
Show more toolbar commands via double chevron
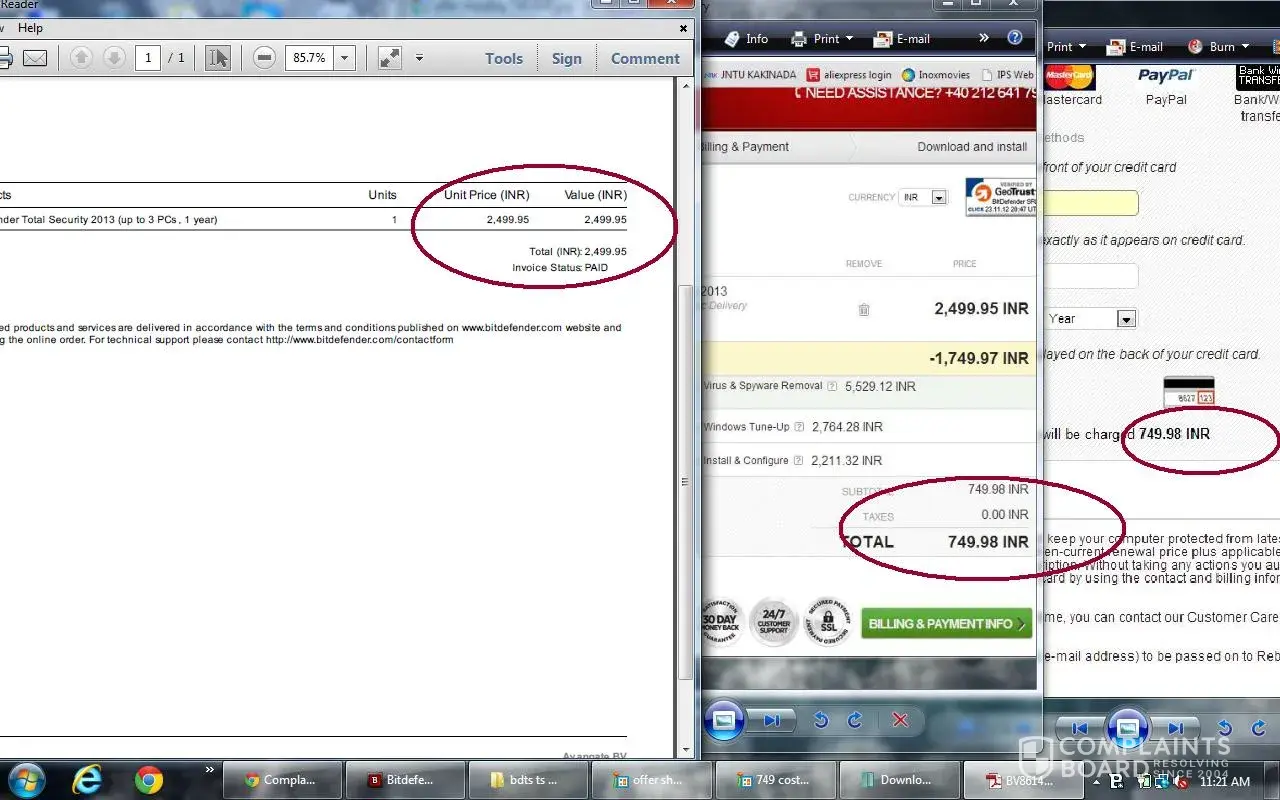tap(984, 38)
